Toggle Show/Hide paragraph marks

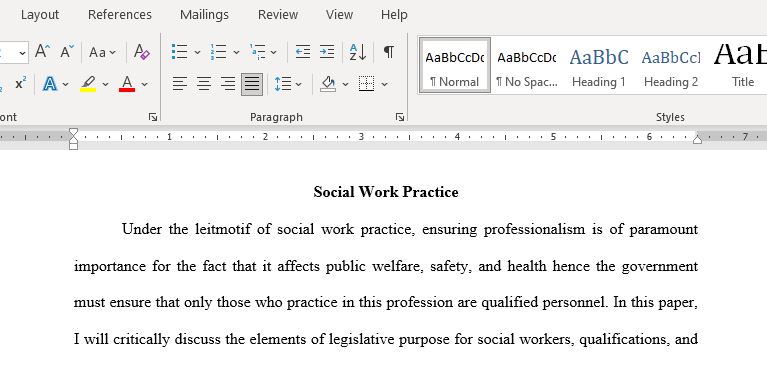[389, 51]
